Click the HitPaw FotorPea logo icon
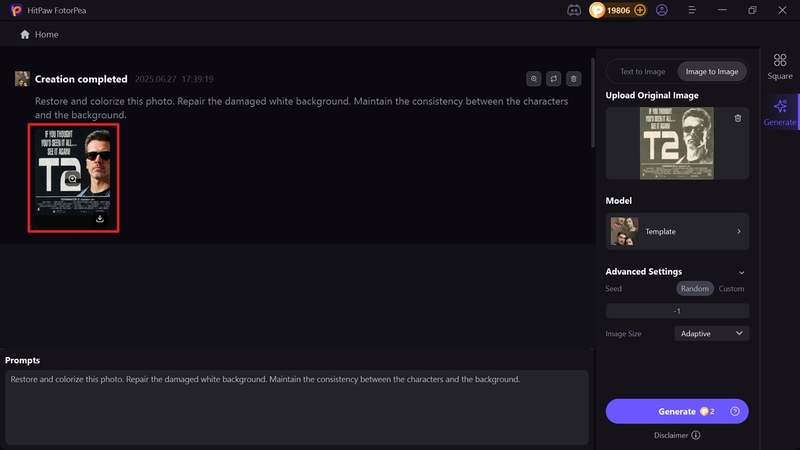800x450 pixels. pos(16,10)
